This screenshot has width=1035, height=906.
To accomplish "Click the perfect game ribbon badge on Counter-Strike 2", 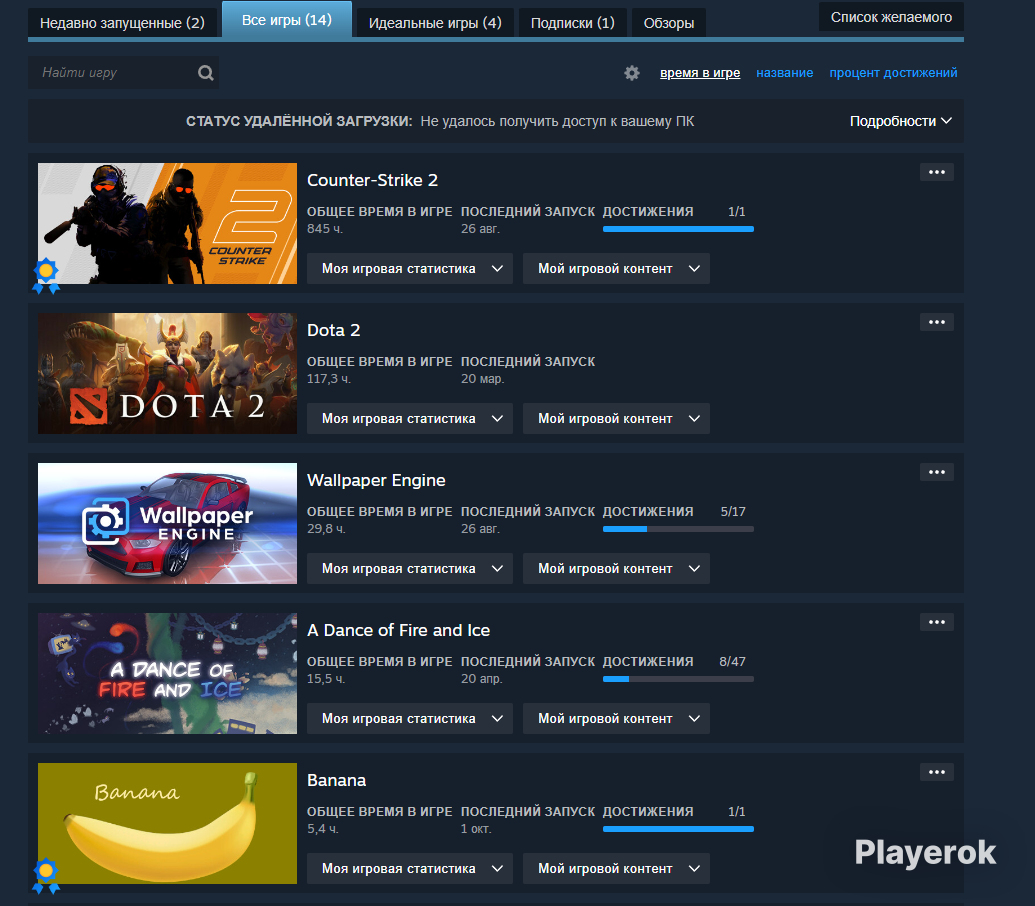I will click(x=46, y=276).
